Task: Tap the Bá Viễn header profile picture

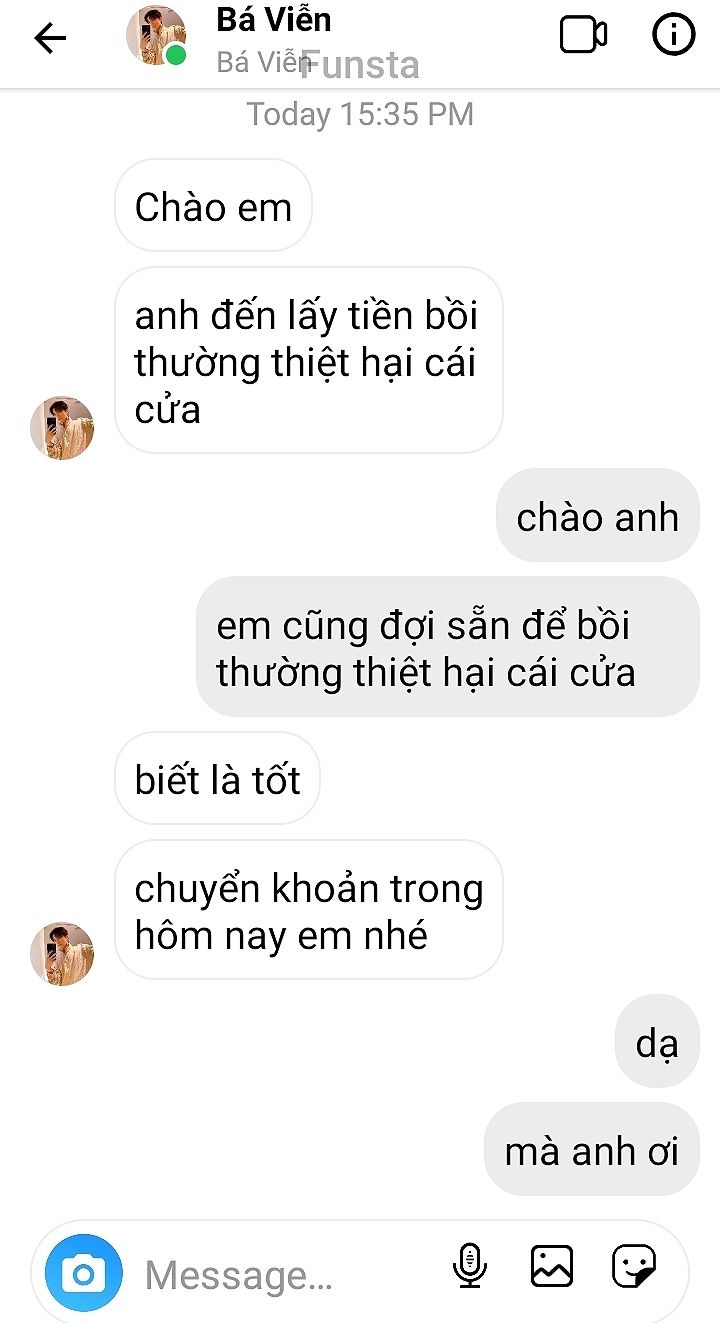Action: [x=156, y=36]
